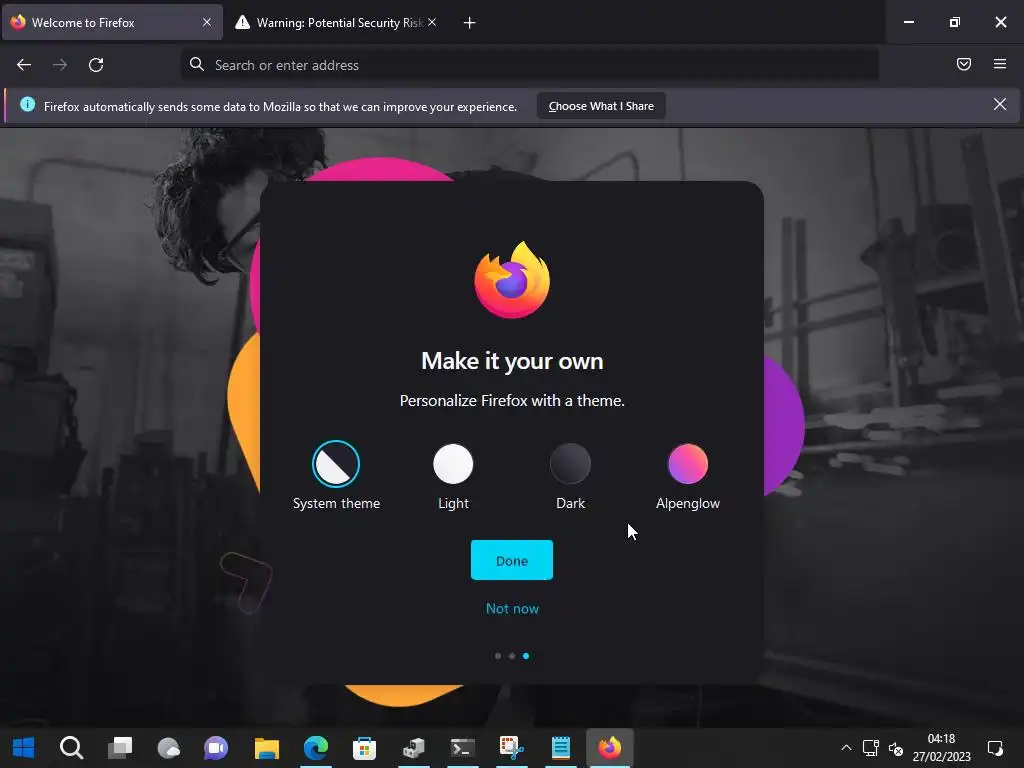Image resolution: width=1024 pixels, height=768 pixels.
Task: Open Snipping Tool from the taskbar
Action: (512, 748)
